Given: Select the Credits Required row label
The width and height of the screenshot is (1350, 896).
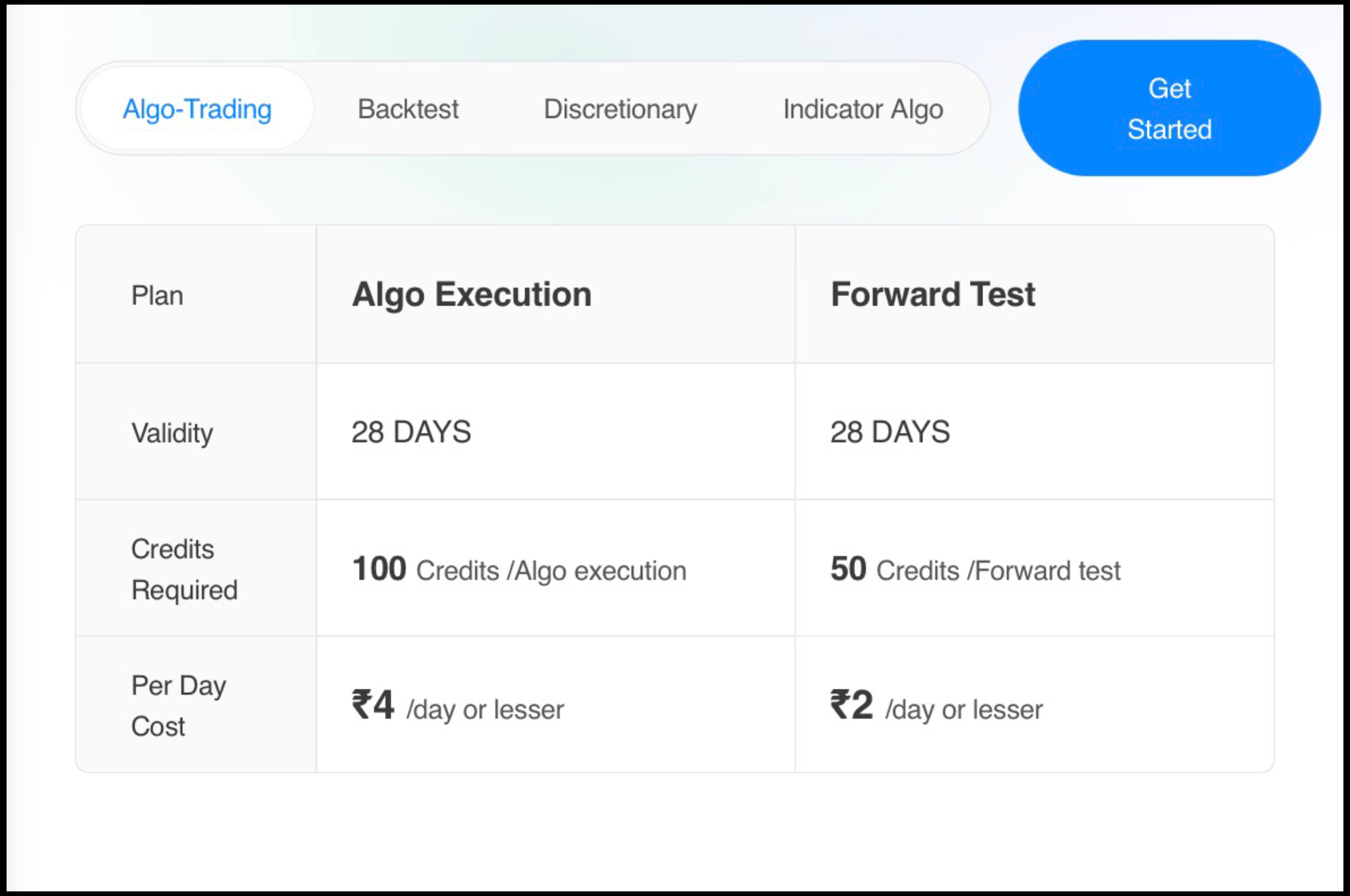Looking at the screenshot, I should click(x=185, y=569).
